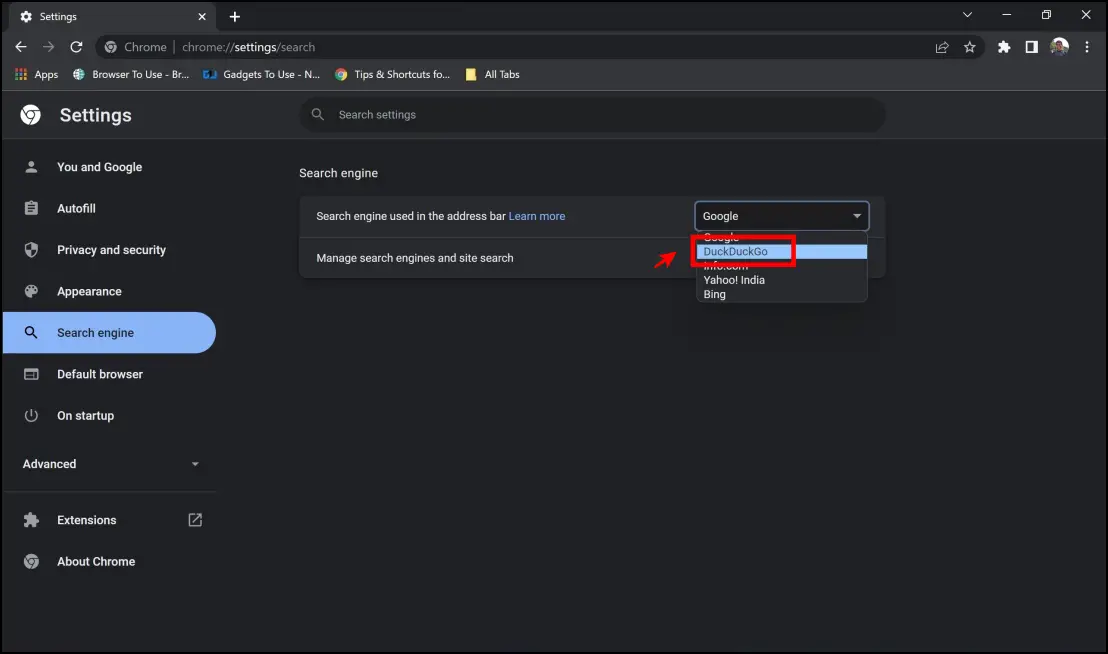Click the puzzle icon beside Extensions in sidebar
The image size is (1108, 654).
coord(31,520)
